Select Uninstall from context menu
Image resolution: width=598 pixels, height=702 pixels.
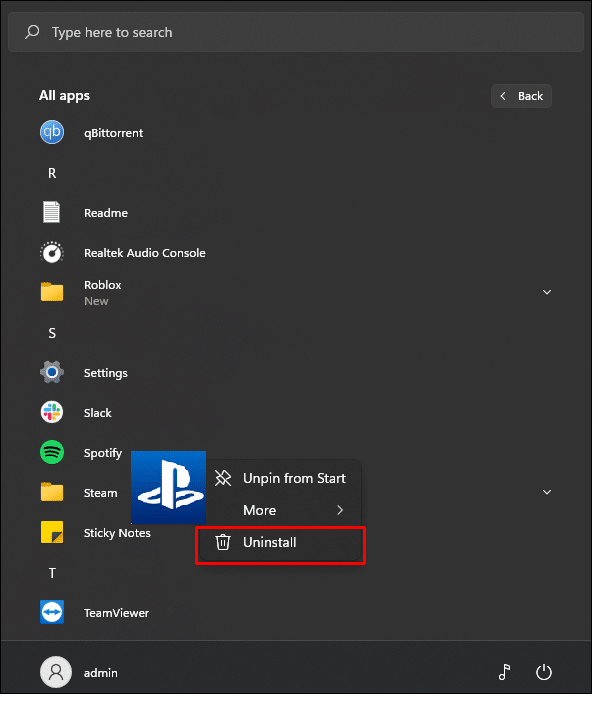point(282,545)
